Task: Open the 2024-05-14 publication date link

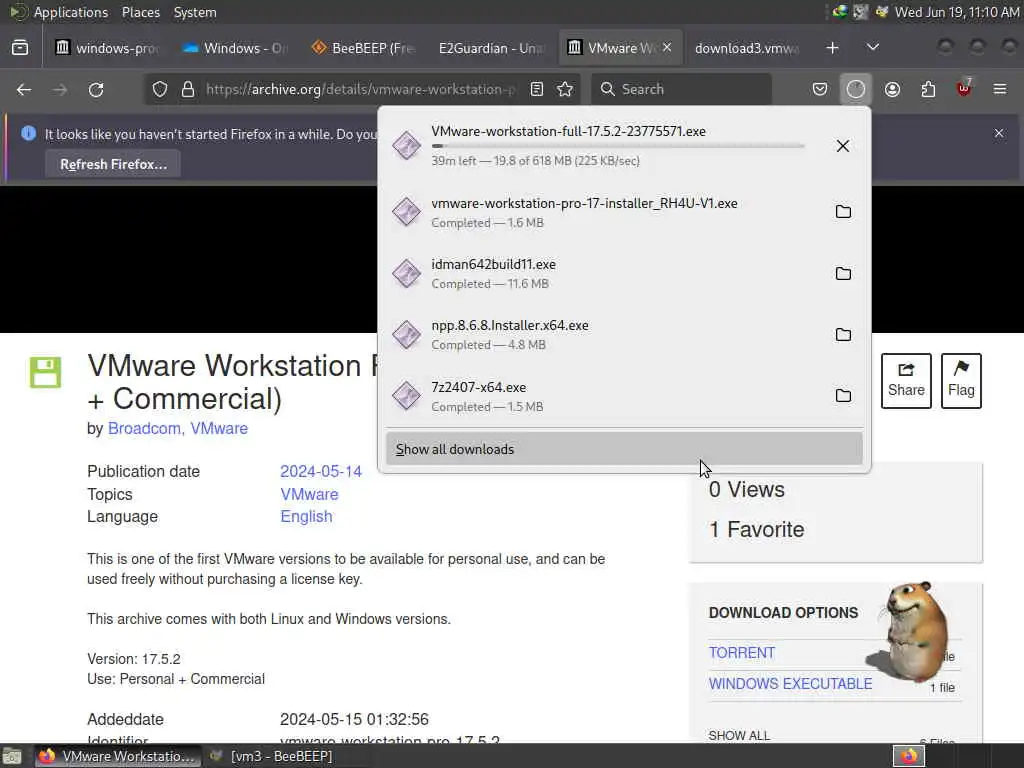Action: click(321, 472)
